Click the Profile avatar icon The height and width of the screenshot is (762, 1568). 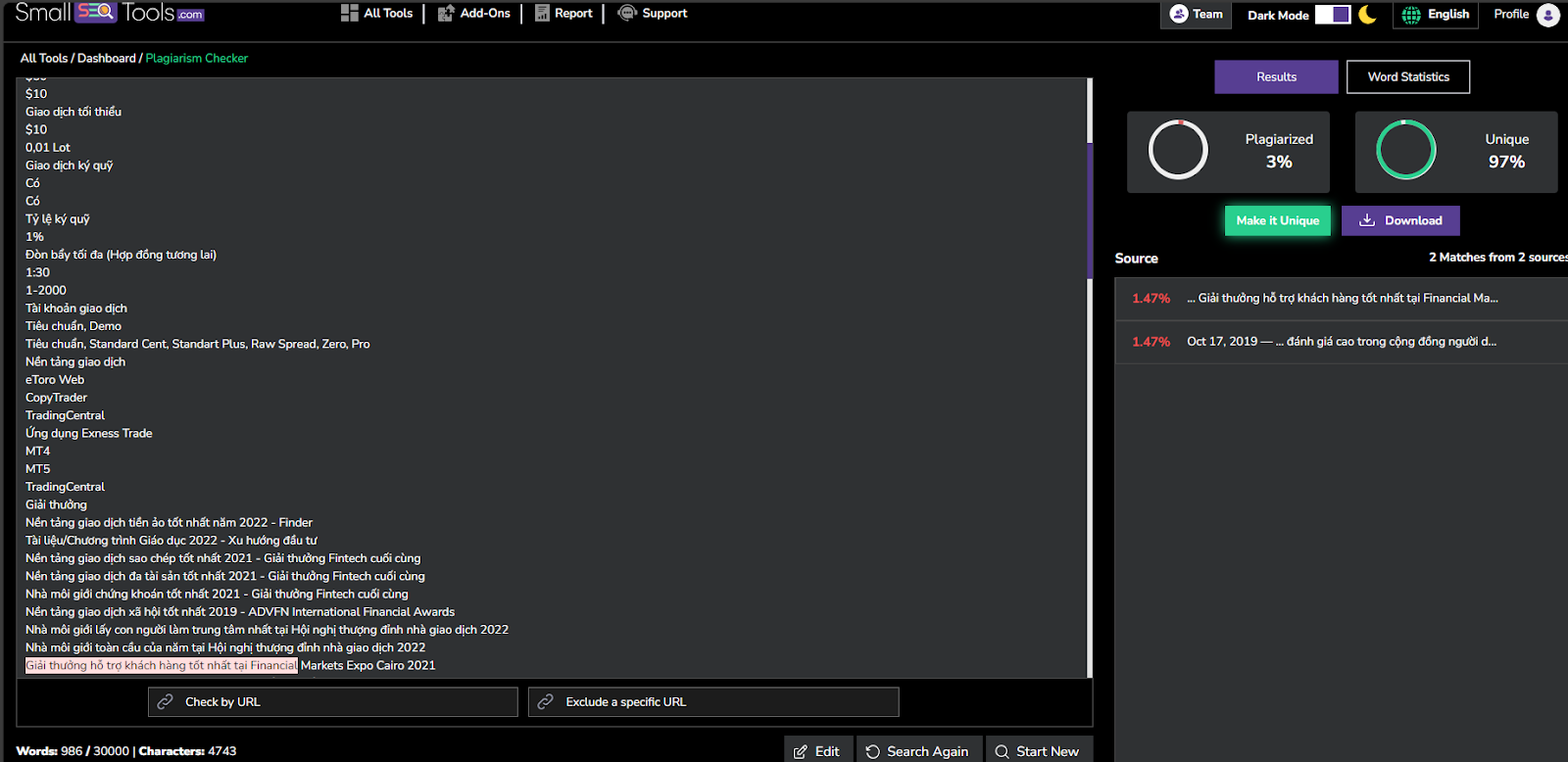click(1548, 15)
